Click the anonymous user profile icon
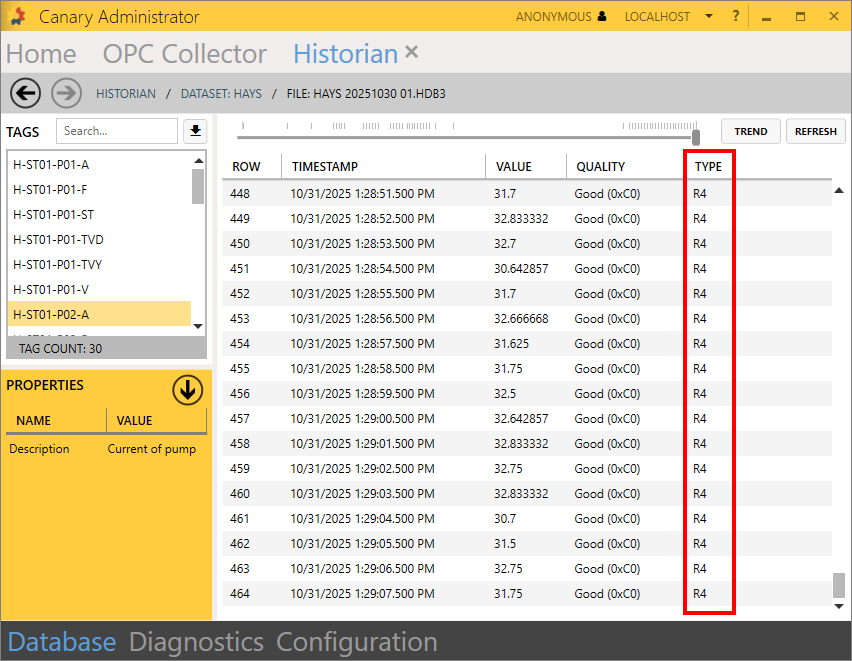 coord(601,17)
